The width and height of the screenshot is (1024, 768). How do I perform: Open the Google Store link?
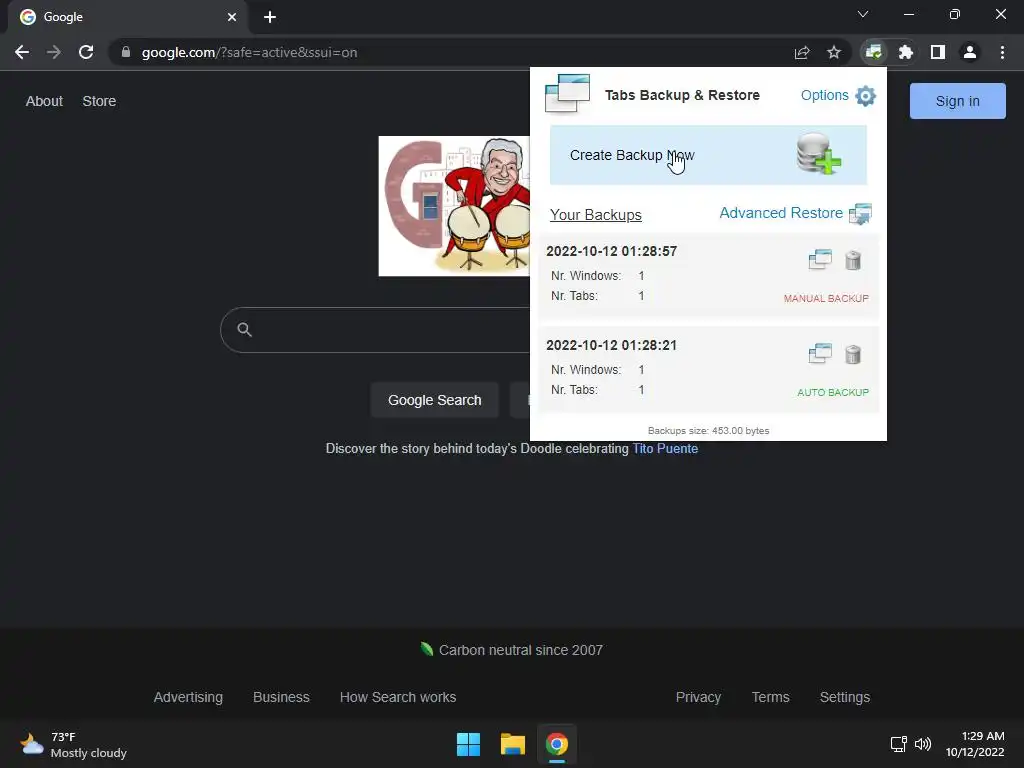coord(99,101)
